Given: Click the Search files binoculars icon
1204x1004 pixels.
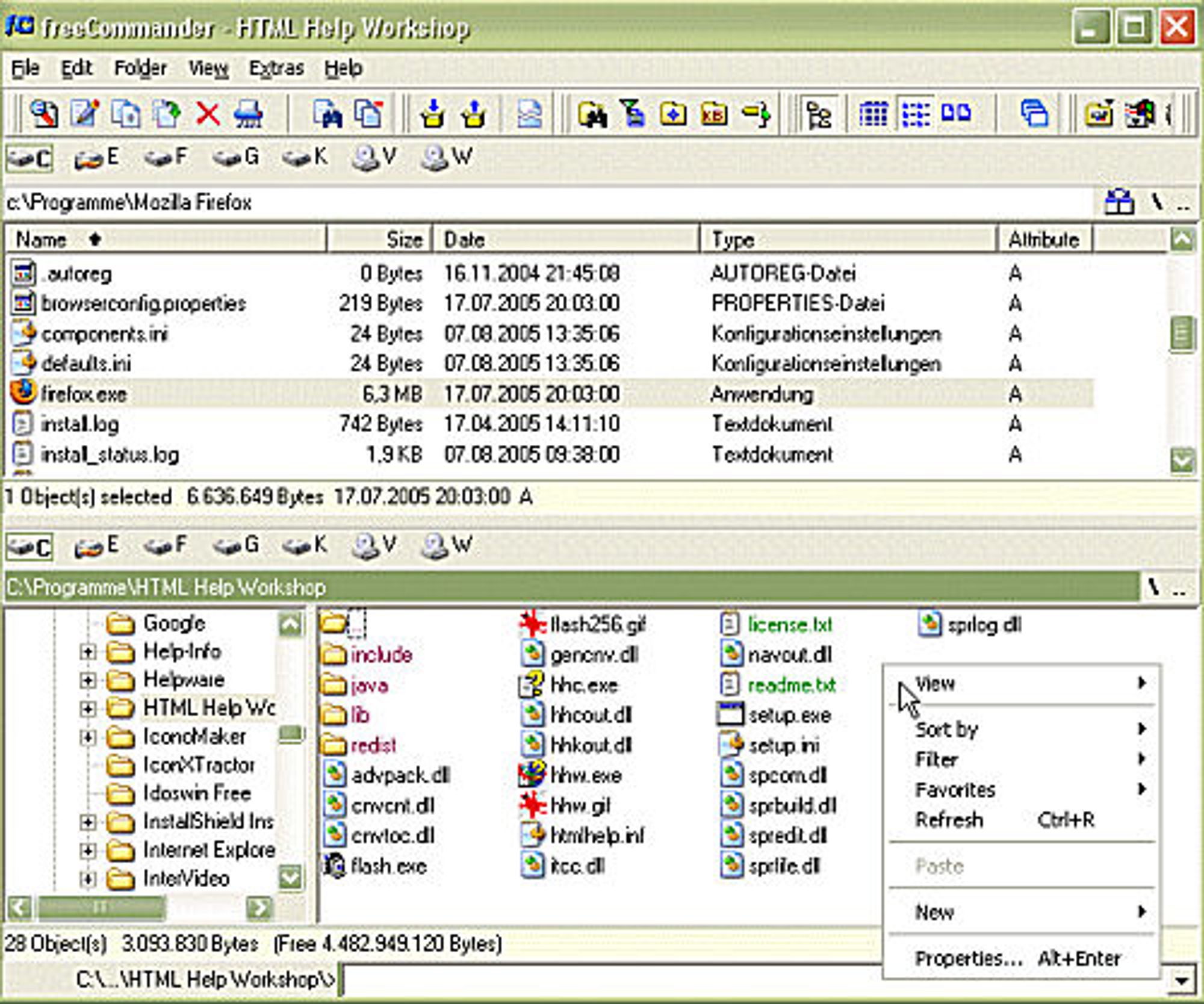Looking at the screenshot, I should [329, 113].
